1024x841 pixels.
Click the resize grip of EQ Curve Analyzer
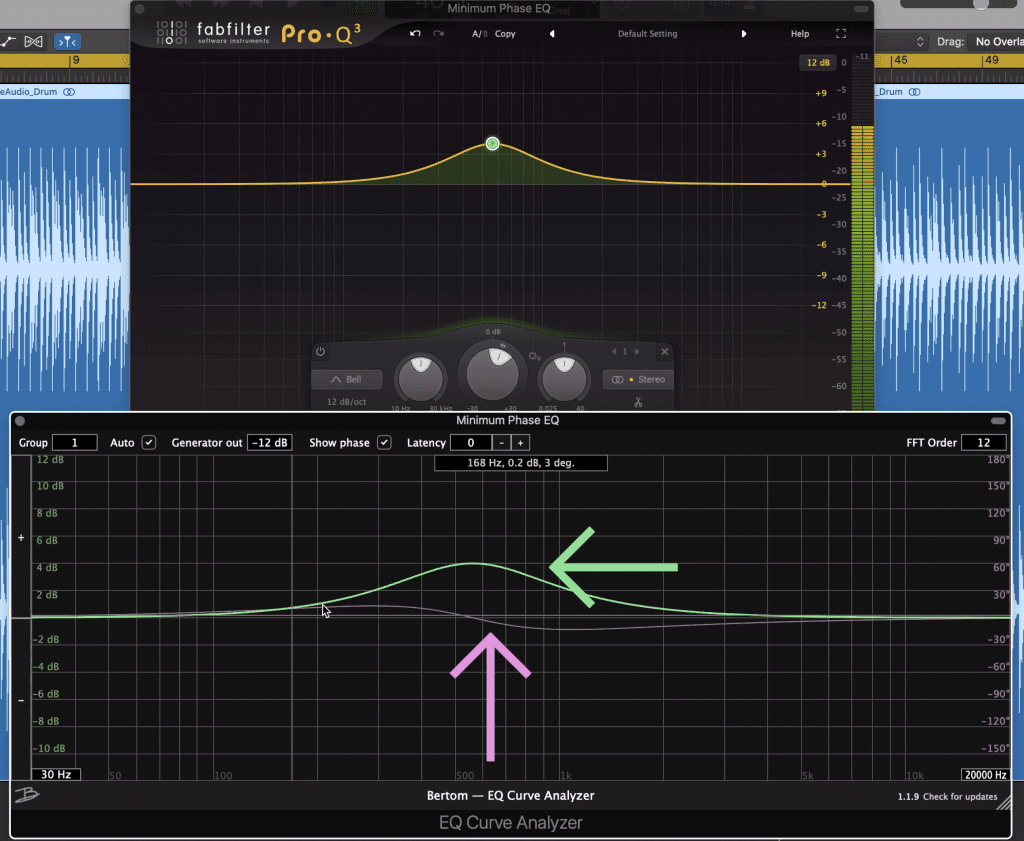coord(1004,803)
